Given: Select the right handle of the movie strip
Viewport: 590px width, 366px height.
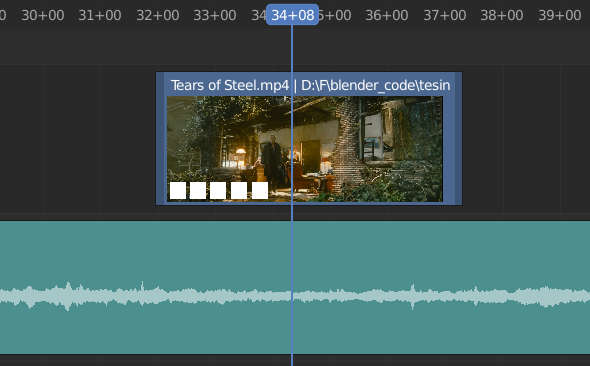Looking at the screenshot, I should [458, 138].
